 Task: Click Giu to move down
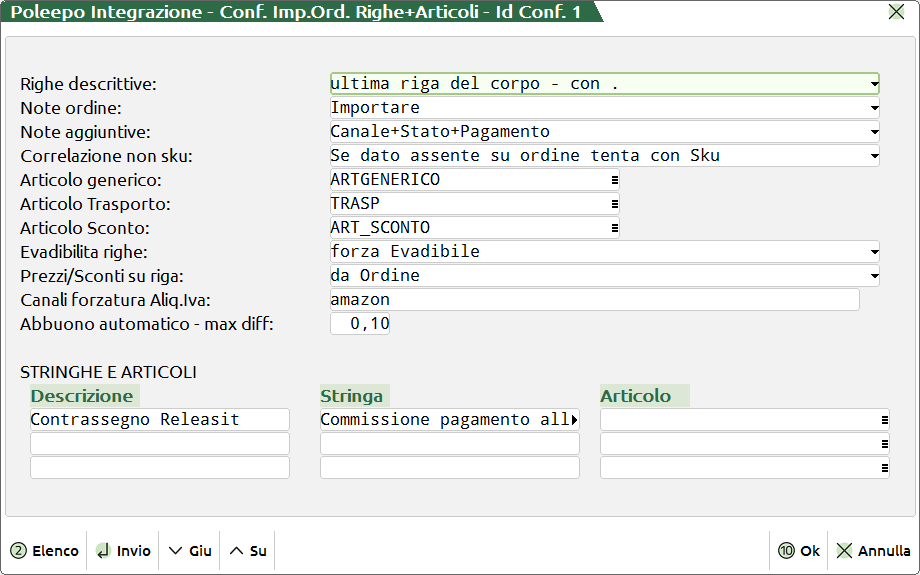click(190, 551)
